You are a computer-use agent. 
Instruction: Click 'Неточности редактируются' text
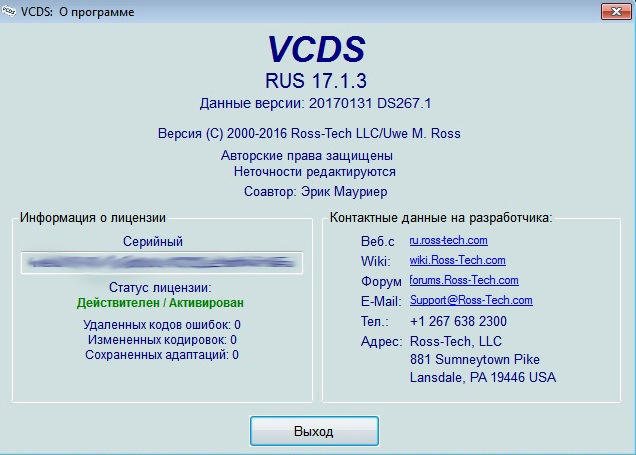click(x=315, y=172)
